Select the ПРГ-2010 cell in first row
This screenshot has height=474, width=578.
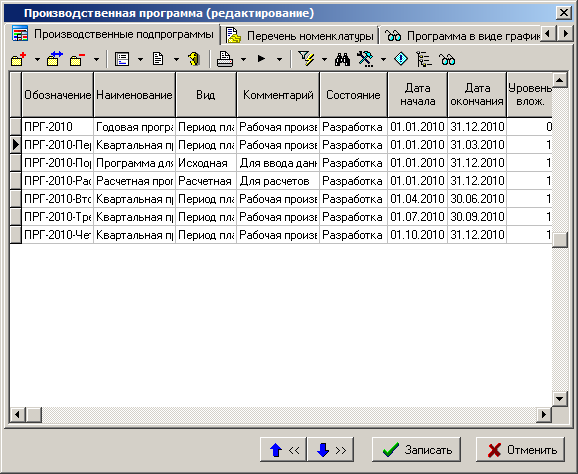[x=58, y=127]
